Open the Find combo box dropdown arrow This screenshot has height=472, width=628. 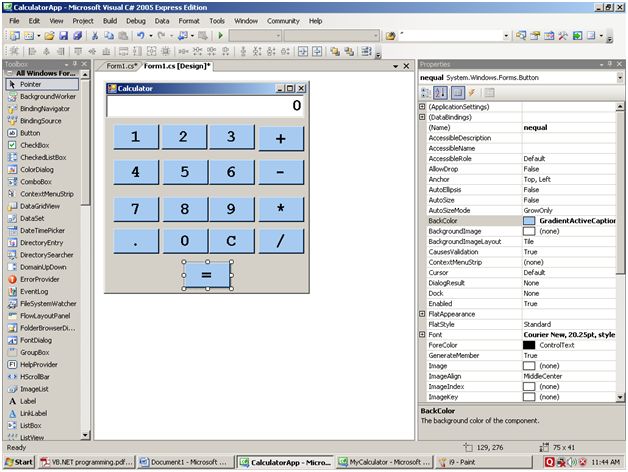506,36
